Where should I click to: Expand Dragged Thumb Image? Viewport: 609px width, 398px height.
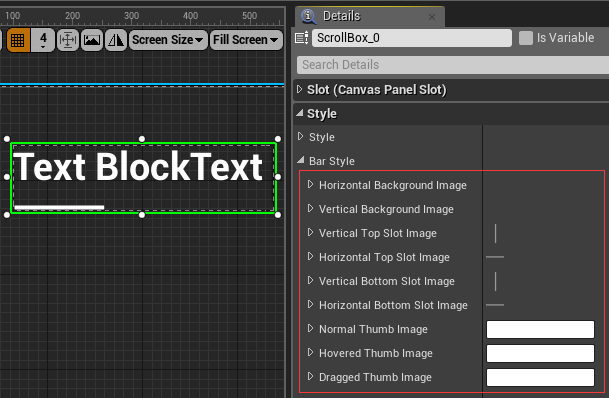(x=310, y=377)
